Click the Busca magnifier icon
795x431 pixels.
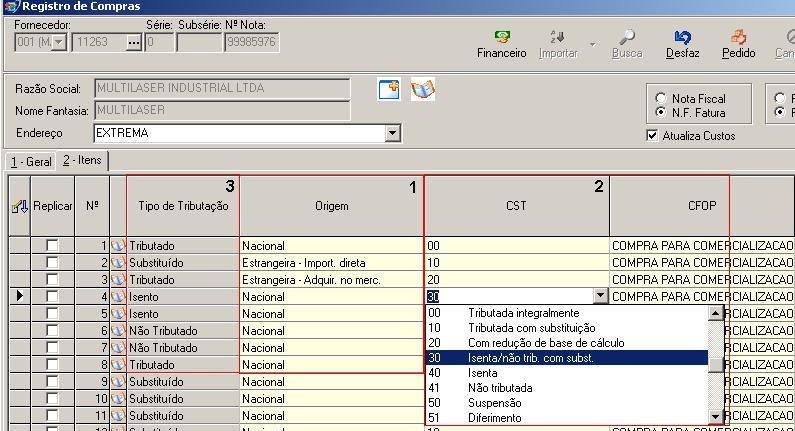tap(627, 40)
